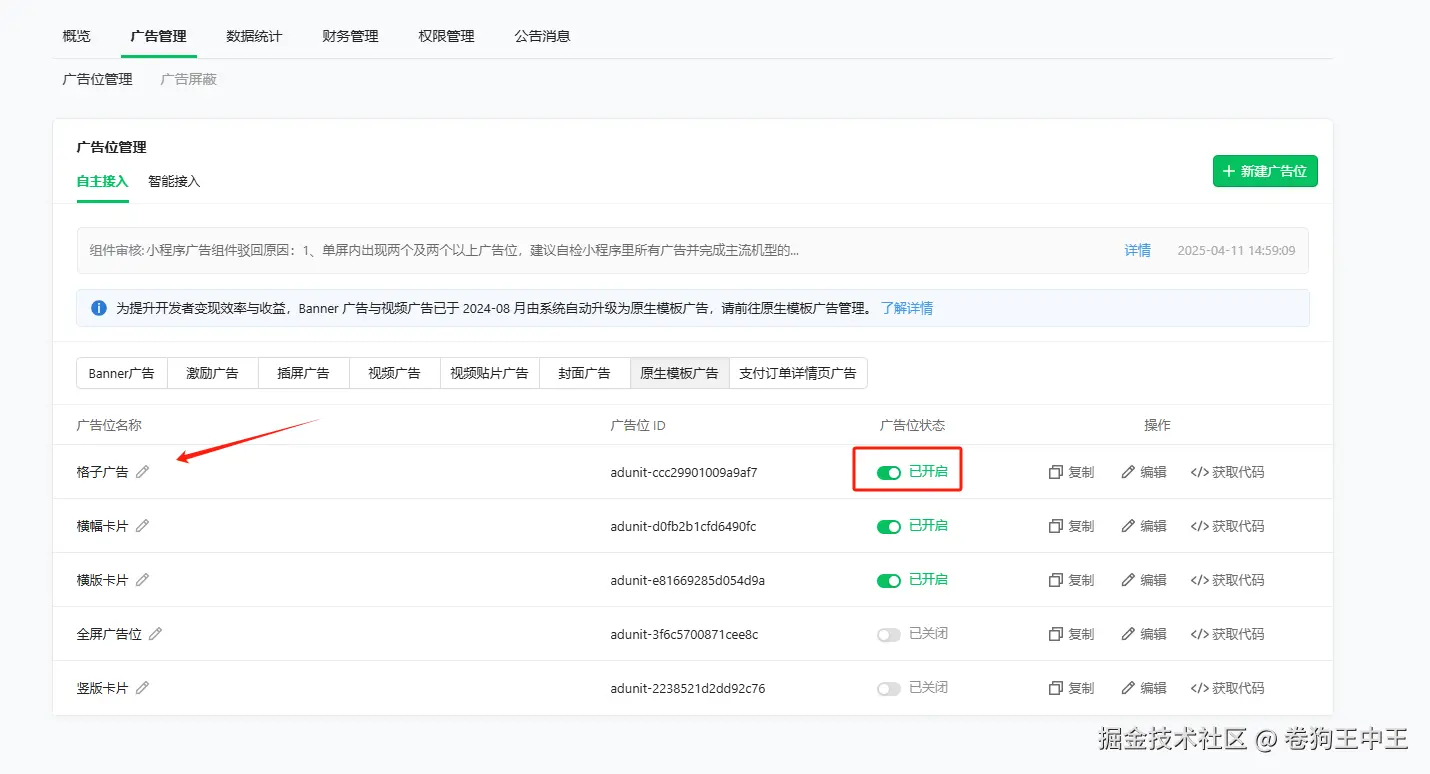The height and width of the screenshot is (774, 1430).
Task: Filter by 激励广告 type
Action: [212, 373]
